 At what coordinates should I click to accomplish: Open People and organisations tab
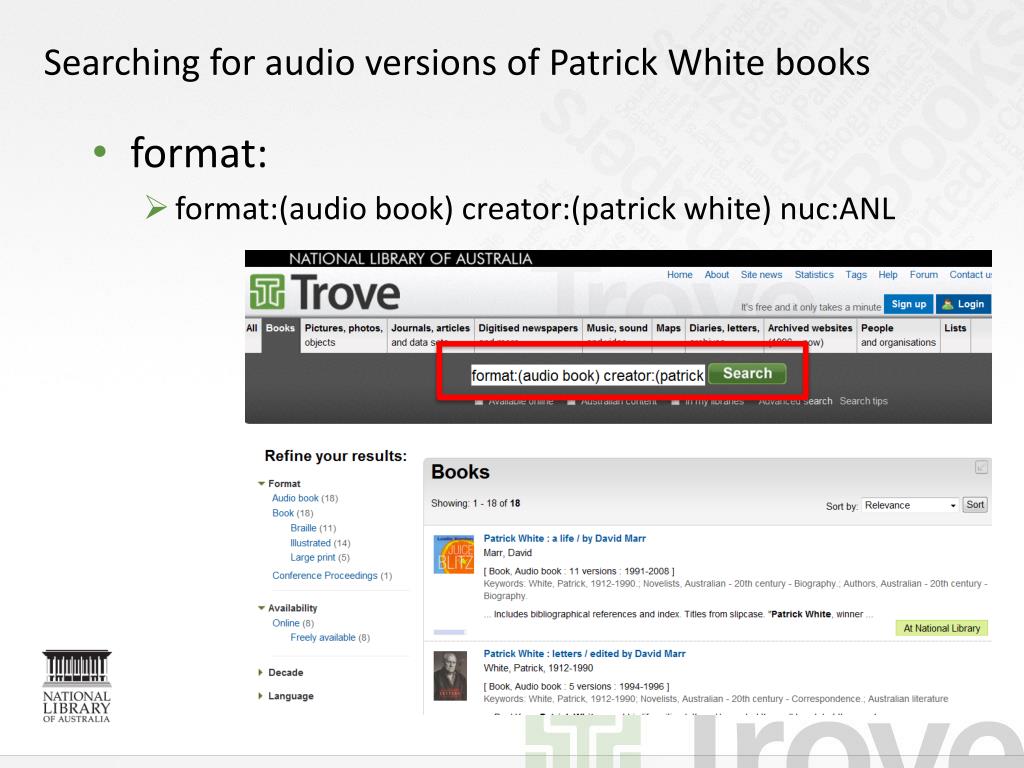tap(898, 336)
